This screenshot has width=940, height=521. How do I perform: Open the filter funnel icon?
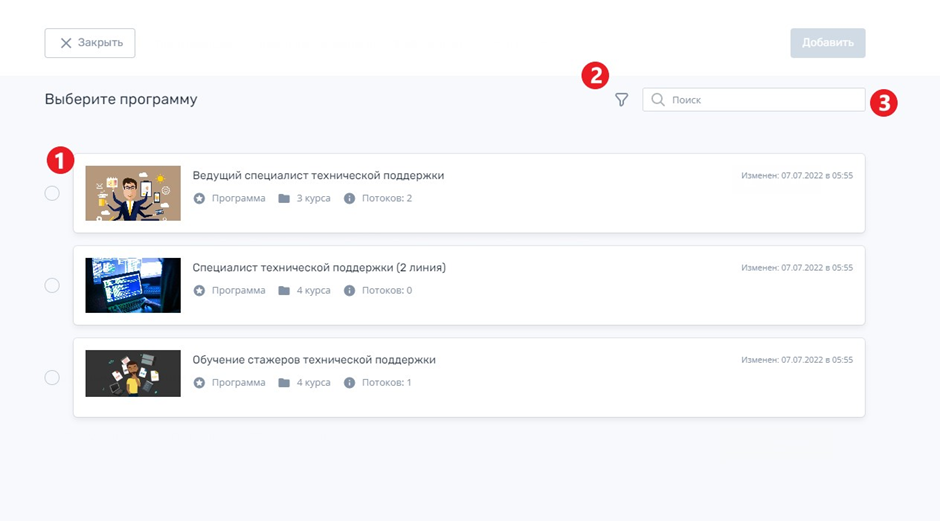coord(622,100)
